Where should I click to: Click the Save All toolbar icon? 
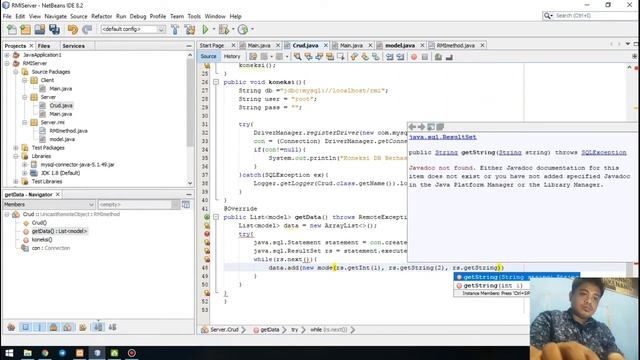(x=54, y=29)
